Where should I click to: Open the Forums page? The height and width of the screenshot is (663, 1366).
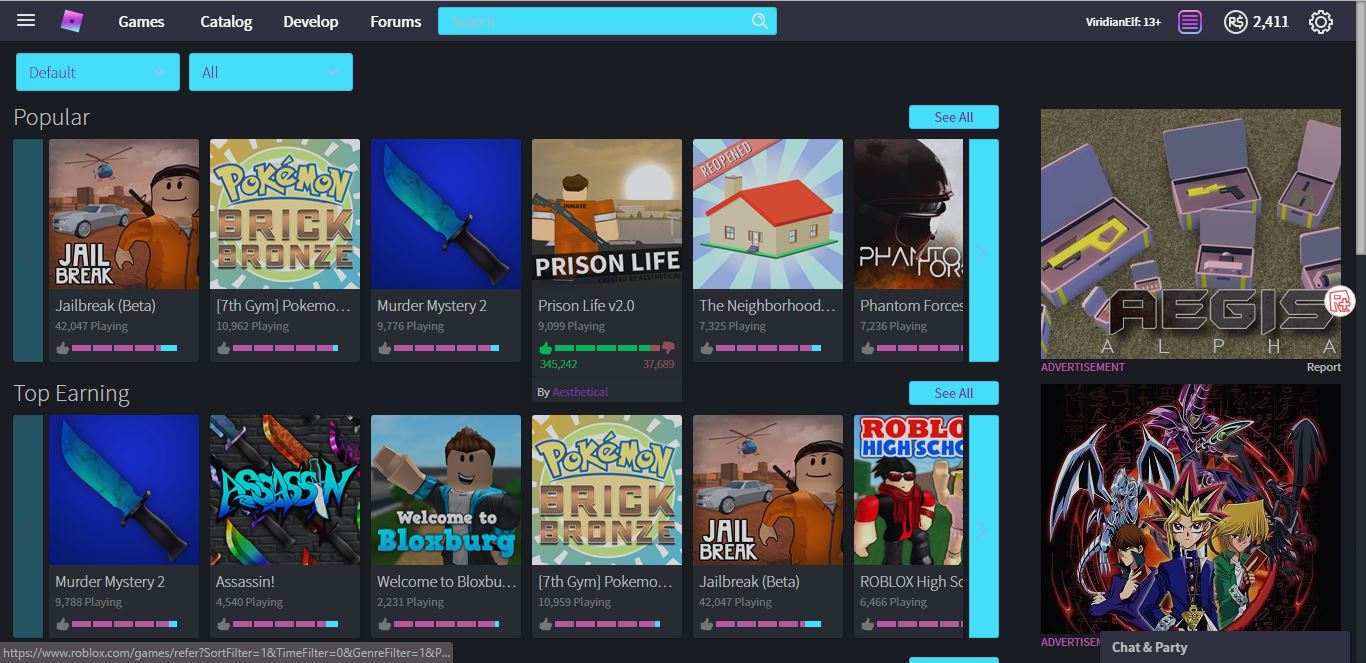pos(396,21)
